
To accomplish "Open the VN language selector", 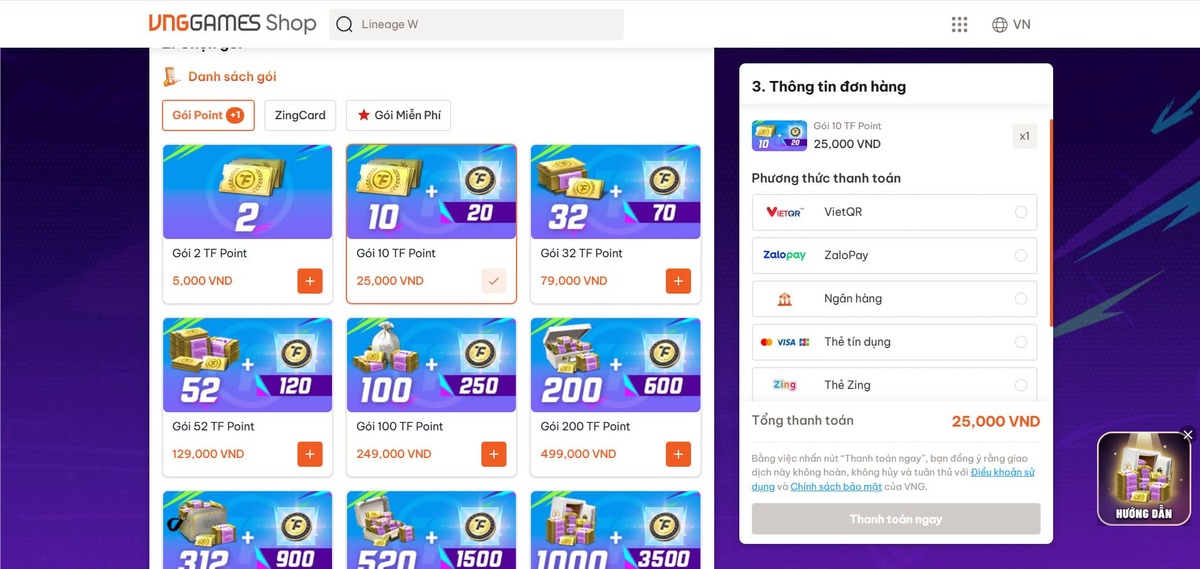I will point(1011,25).
